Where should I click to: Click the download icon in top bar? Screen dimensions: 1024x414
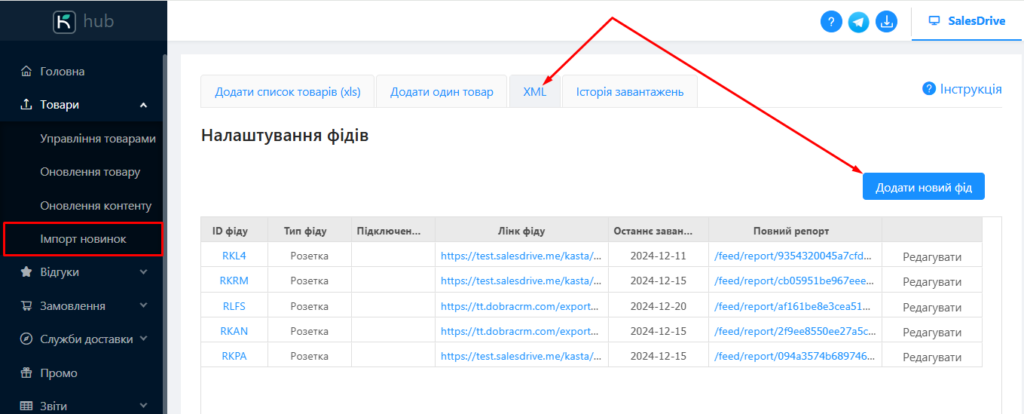(886, 22)
